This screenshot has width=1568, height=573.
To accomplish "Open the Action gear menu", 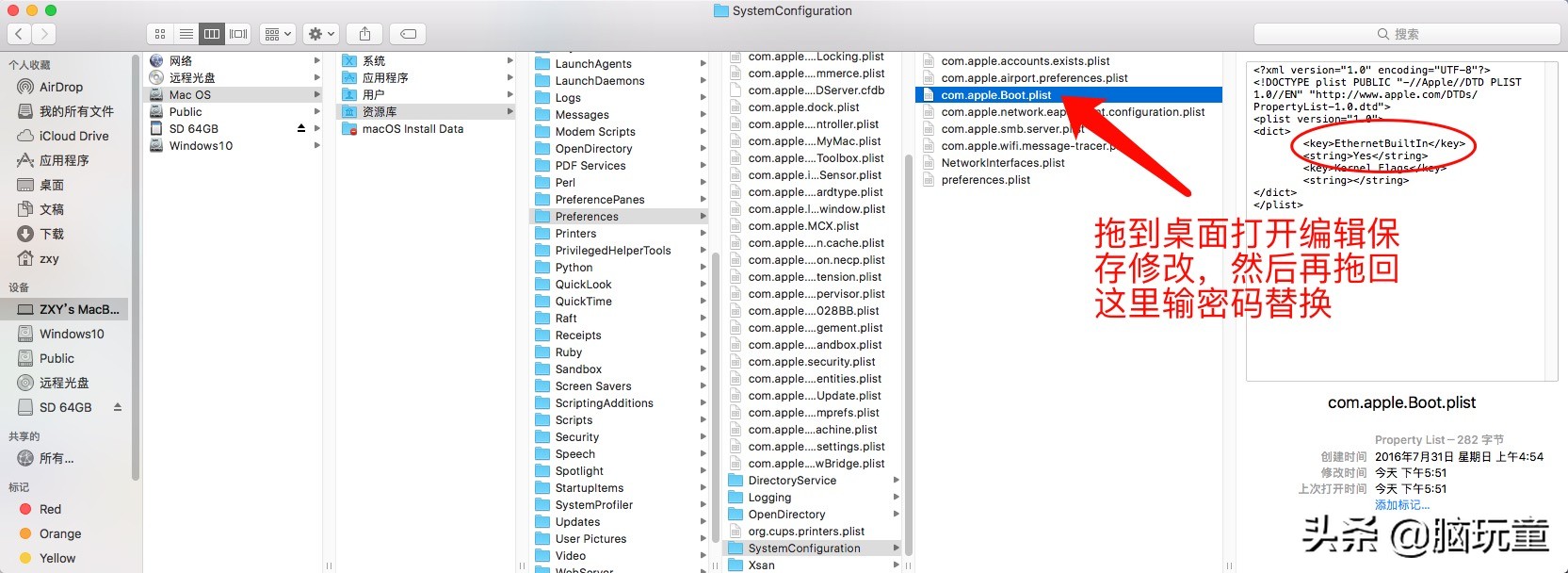I will click(321, 34).
